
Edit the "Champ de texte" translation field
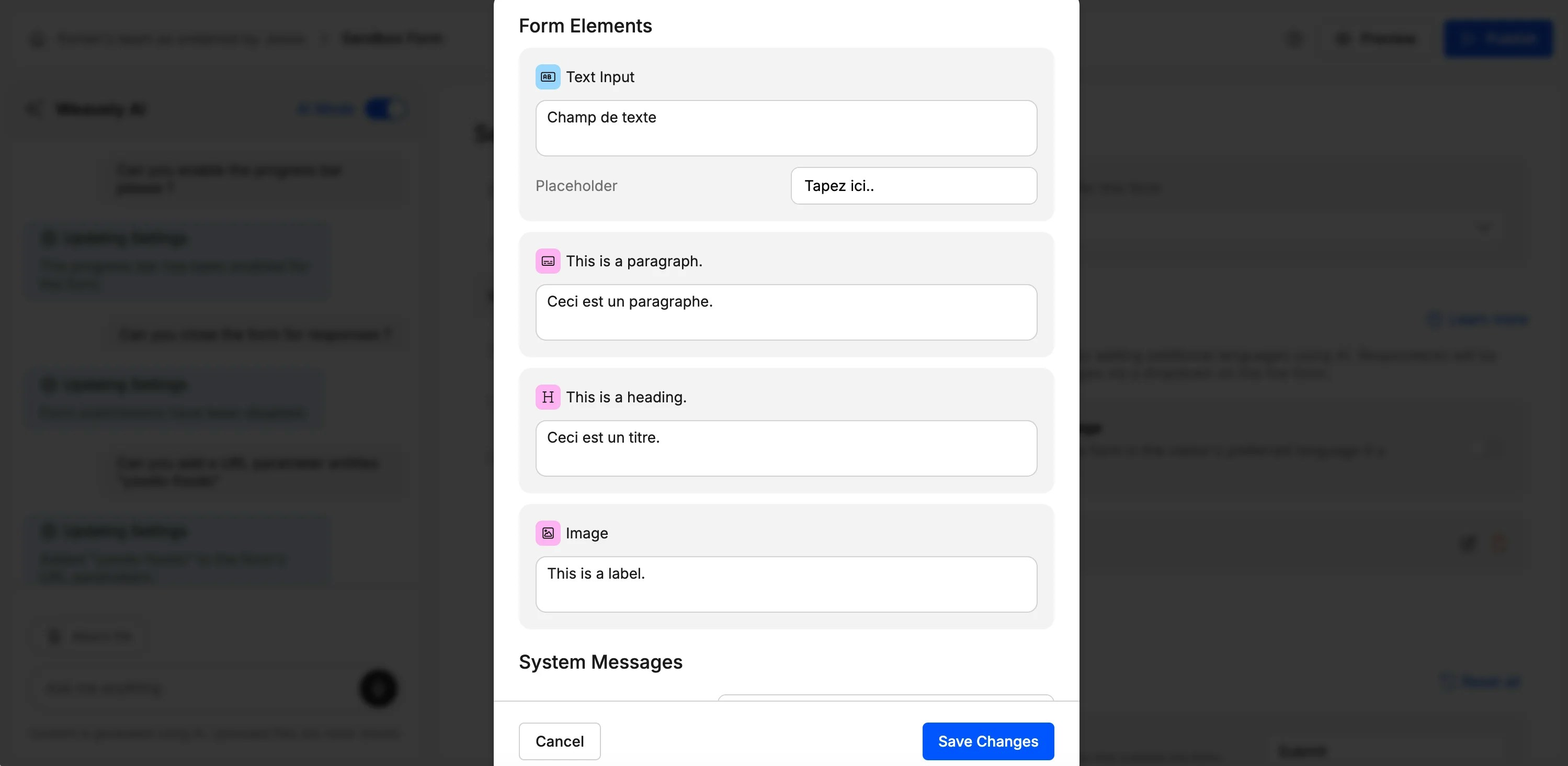[786, 128]
